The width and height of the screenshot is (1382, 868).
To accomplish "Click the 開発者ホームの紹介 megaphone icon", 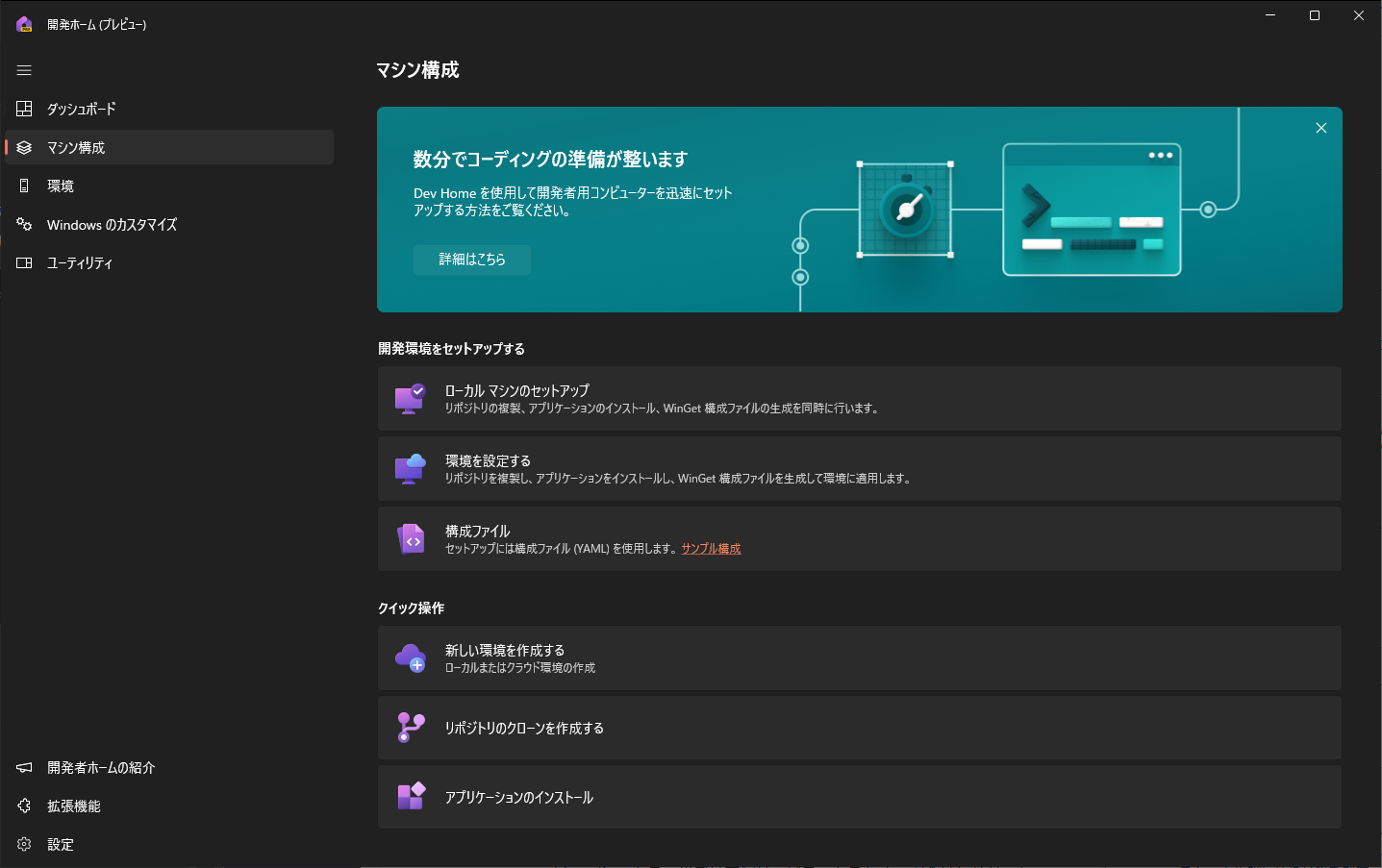I will tap(24, 767).
